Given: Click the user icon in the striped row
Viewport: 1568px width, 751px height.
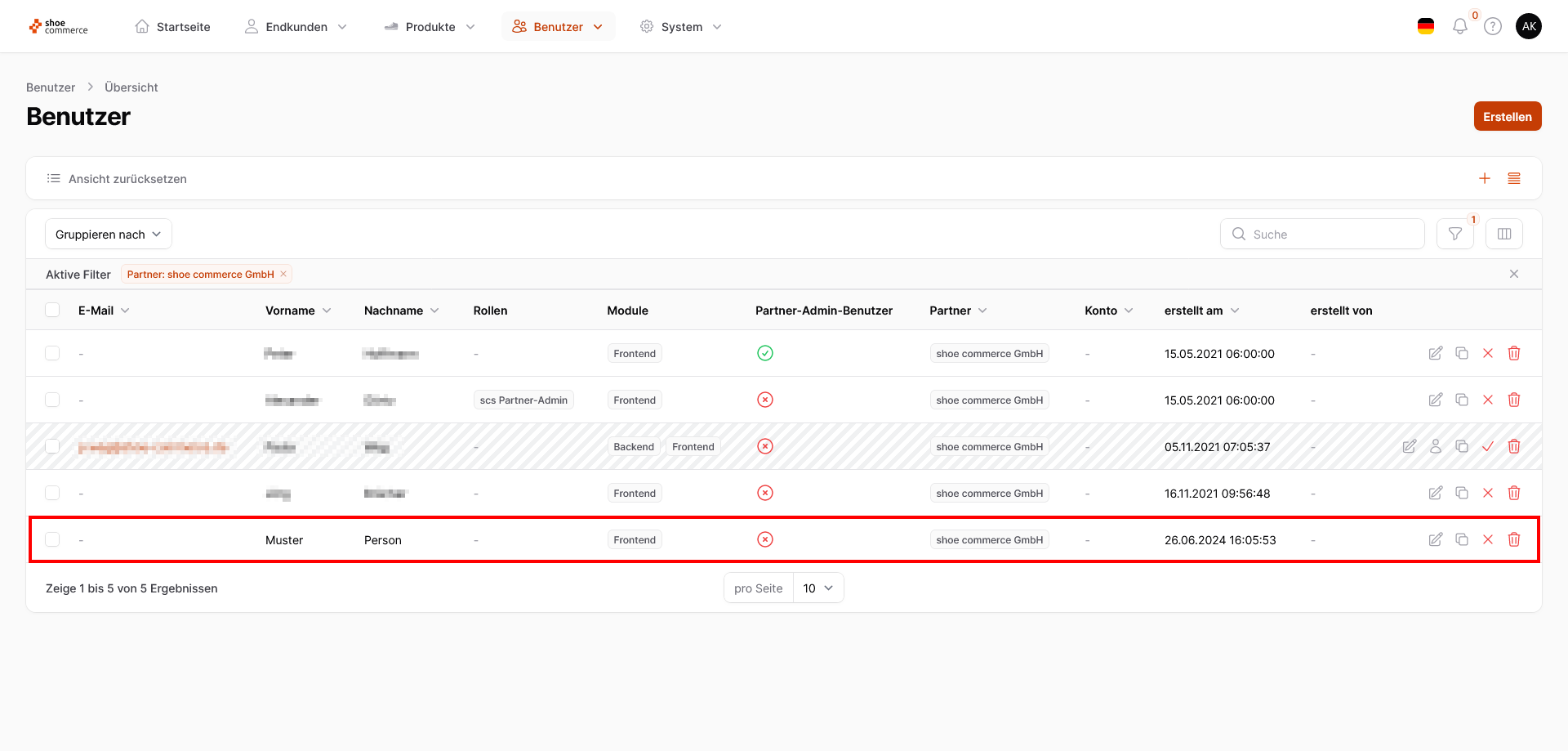Looking at the screenshot, I should [x=1435, y=446].
